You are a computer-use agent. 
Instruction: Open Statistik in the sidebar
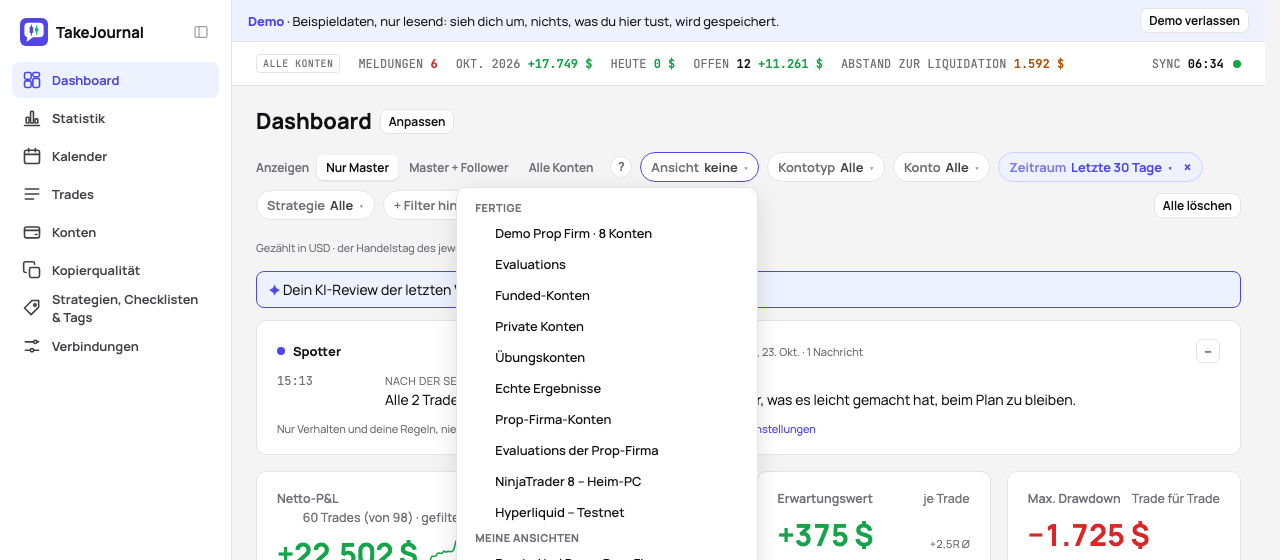pos(115,118)
